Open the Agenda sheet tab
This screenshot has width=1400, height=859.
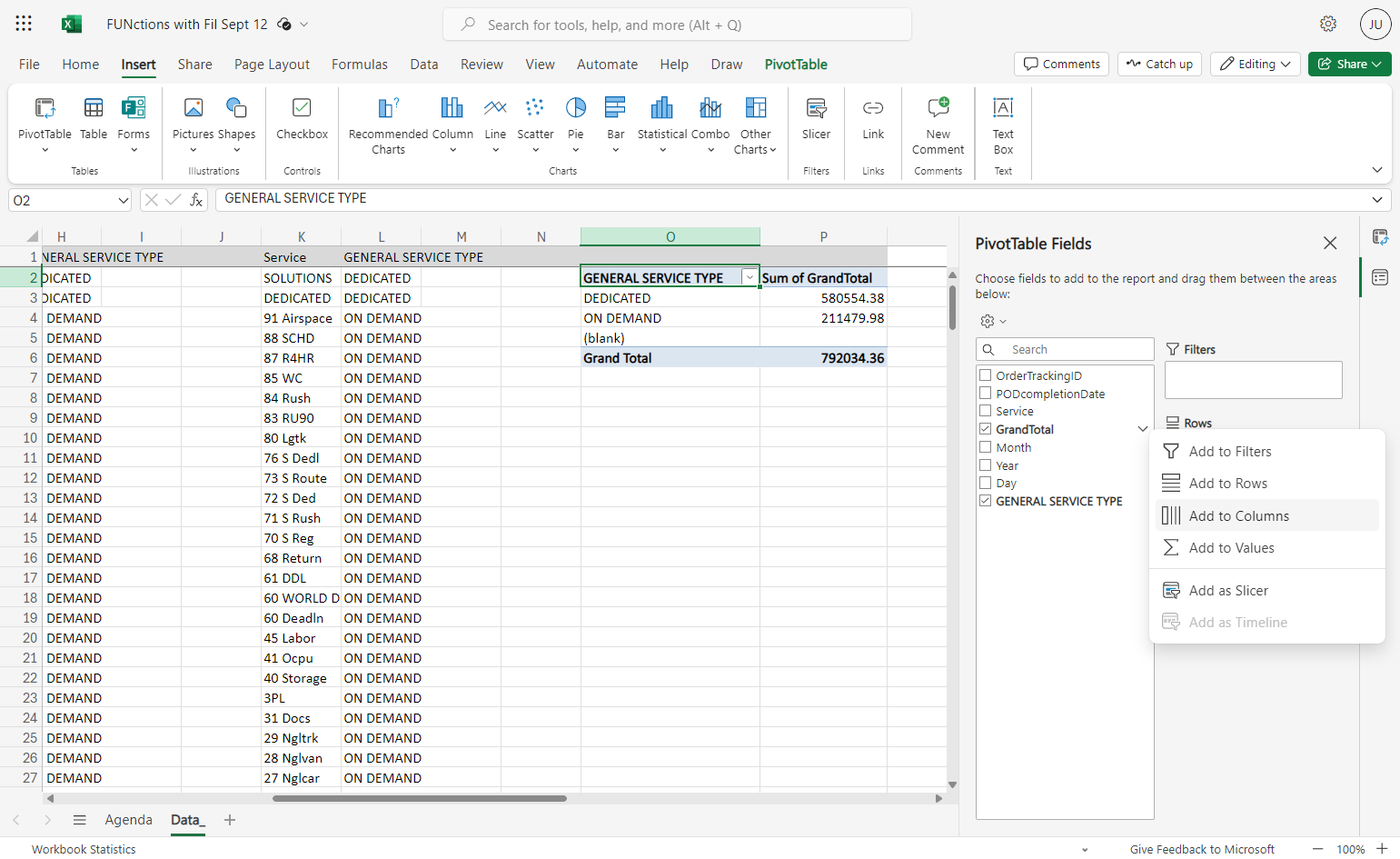129,820
